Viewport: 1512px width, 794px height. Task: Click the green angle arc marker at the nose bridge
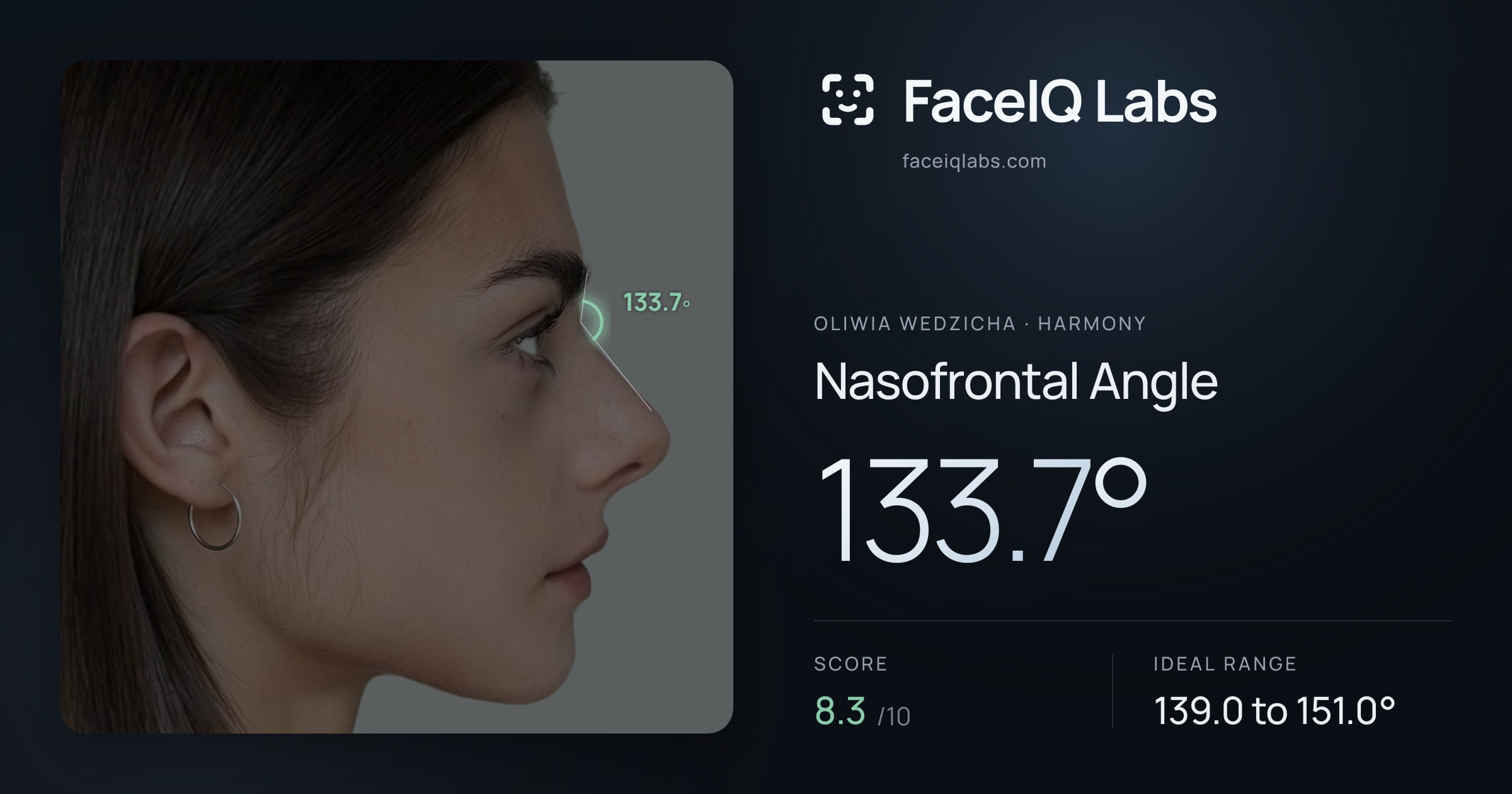[592, 321]
